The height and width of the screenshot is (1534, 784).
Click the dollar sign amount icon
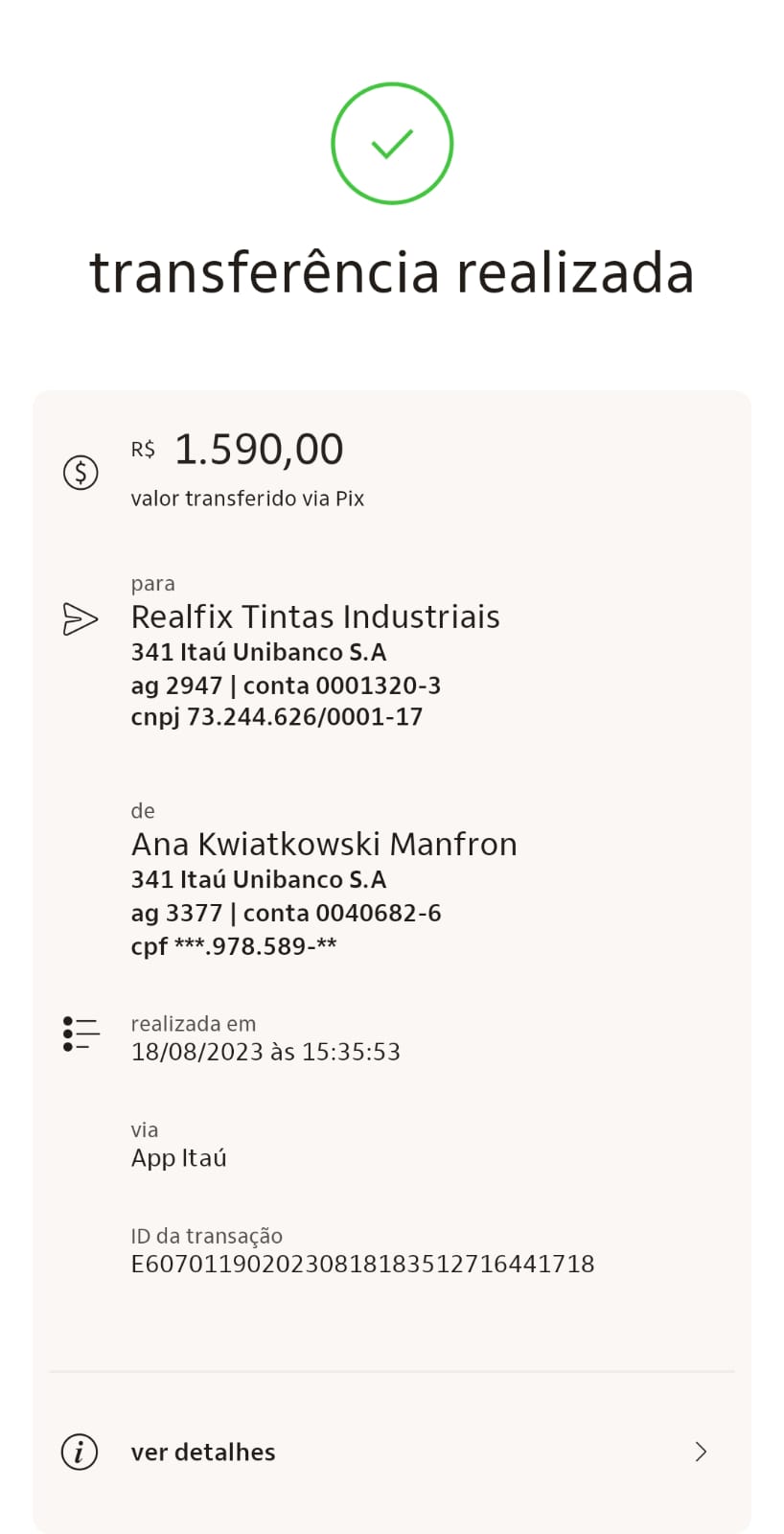click(x=81, y=472)
